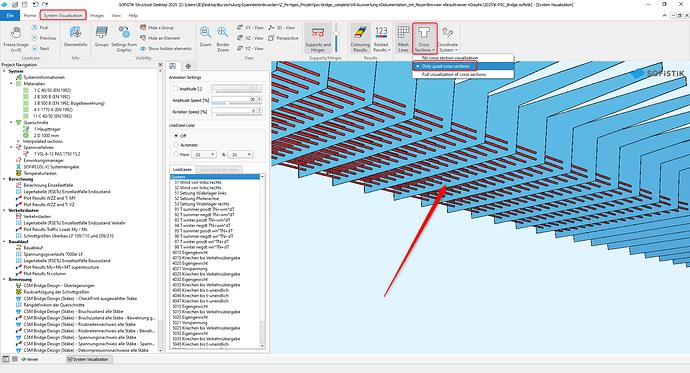Open the Home ribbon tab
Viewport: 690px width, 373px height.
[30, 15]
